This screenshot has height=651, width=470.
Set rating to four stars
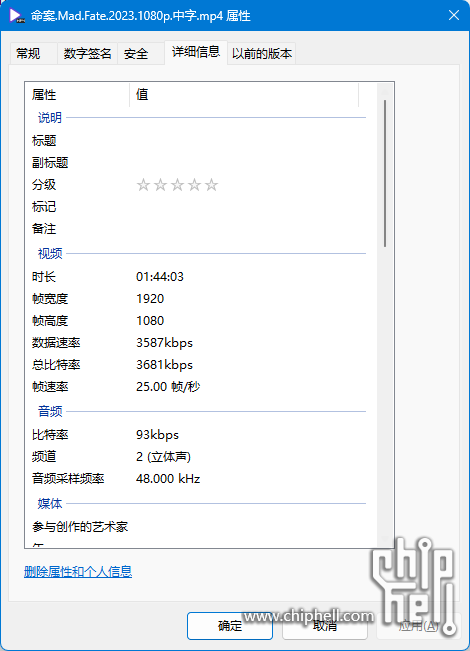194,185
